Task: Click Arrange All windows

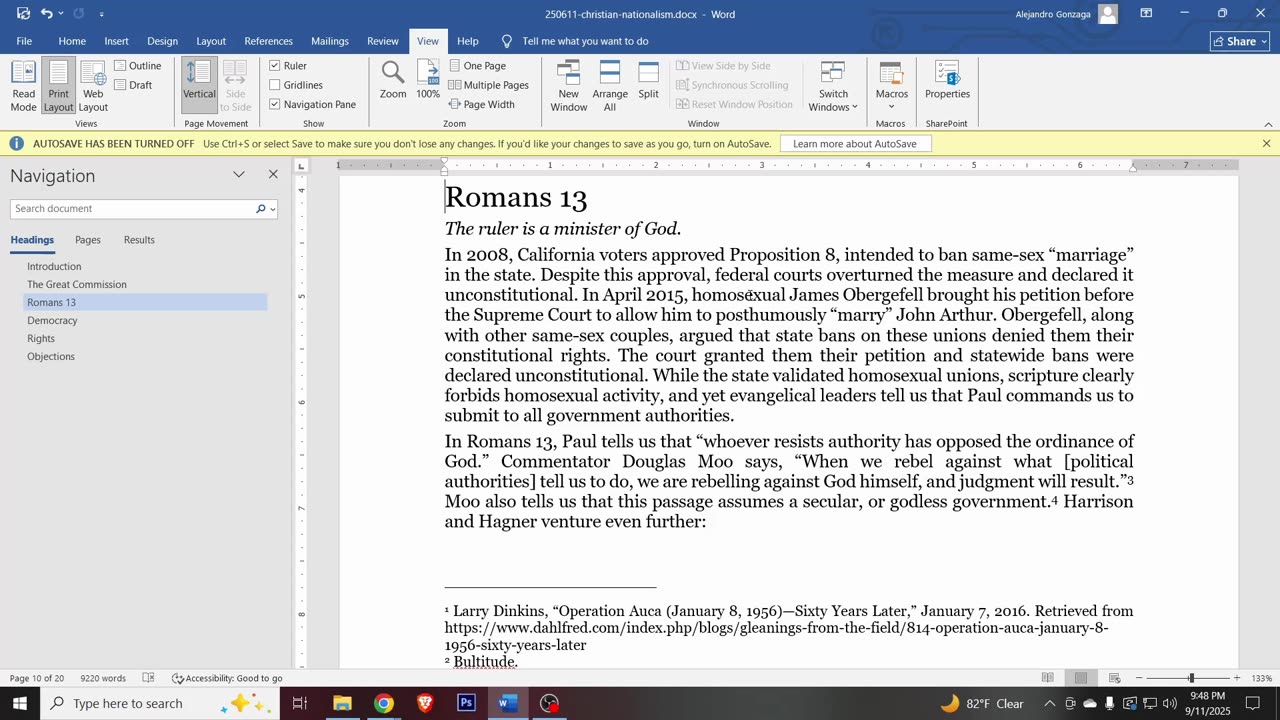Action: pos(610,86)
